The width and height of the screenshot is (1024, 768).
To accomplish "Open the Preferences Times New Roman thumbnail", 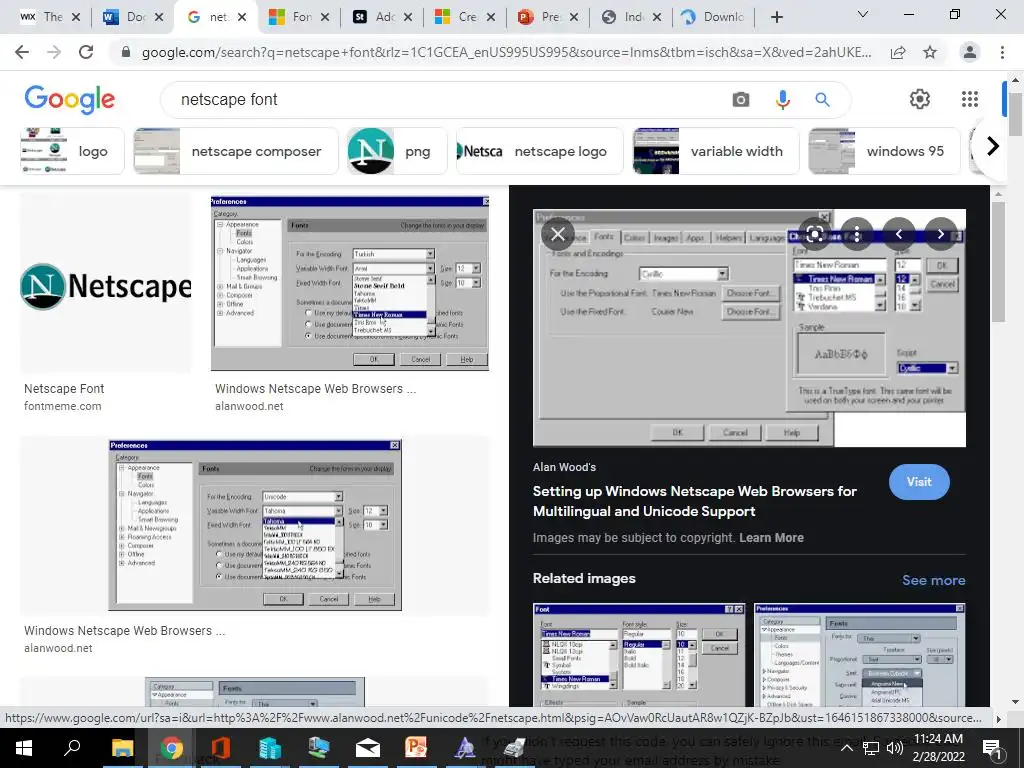I will 349,283.
